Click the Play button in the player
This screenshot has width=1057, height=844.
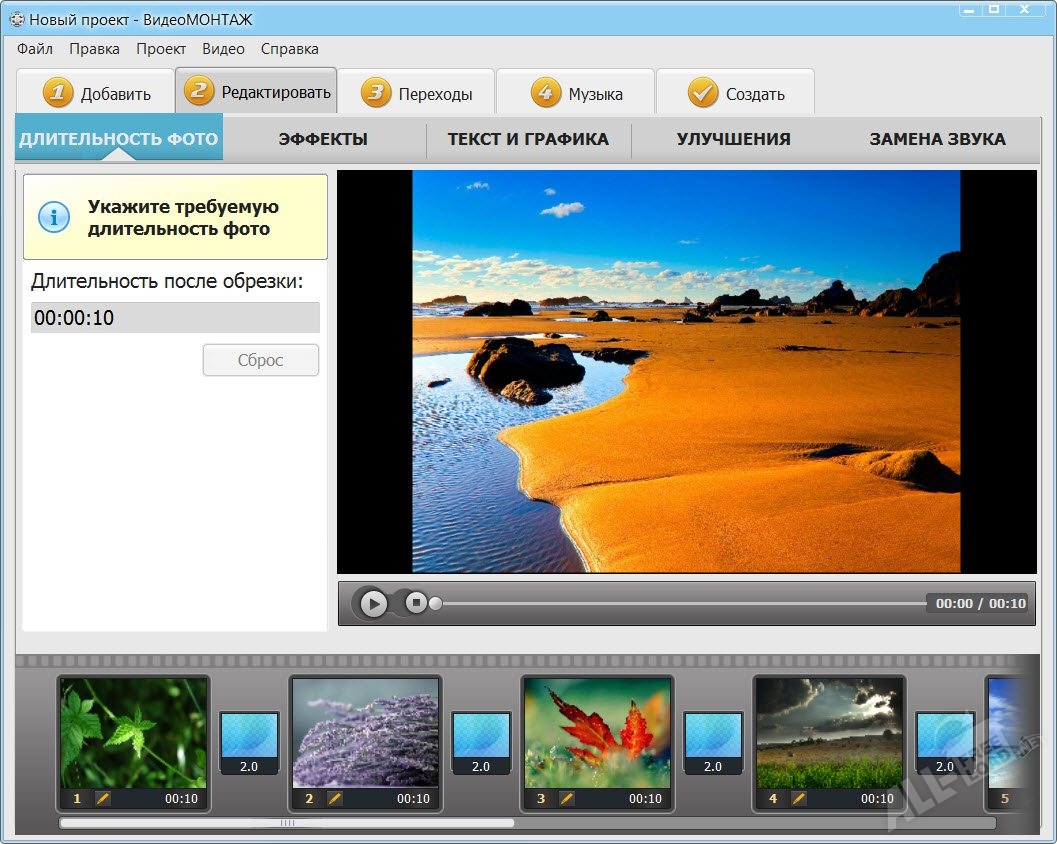[373, 603]
